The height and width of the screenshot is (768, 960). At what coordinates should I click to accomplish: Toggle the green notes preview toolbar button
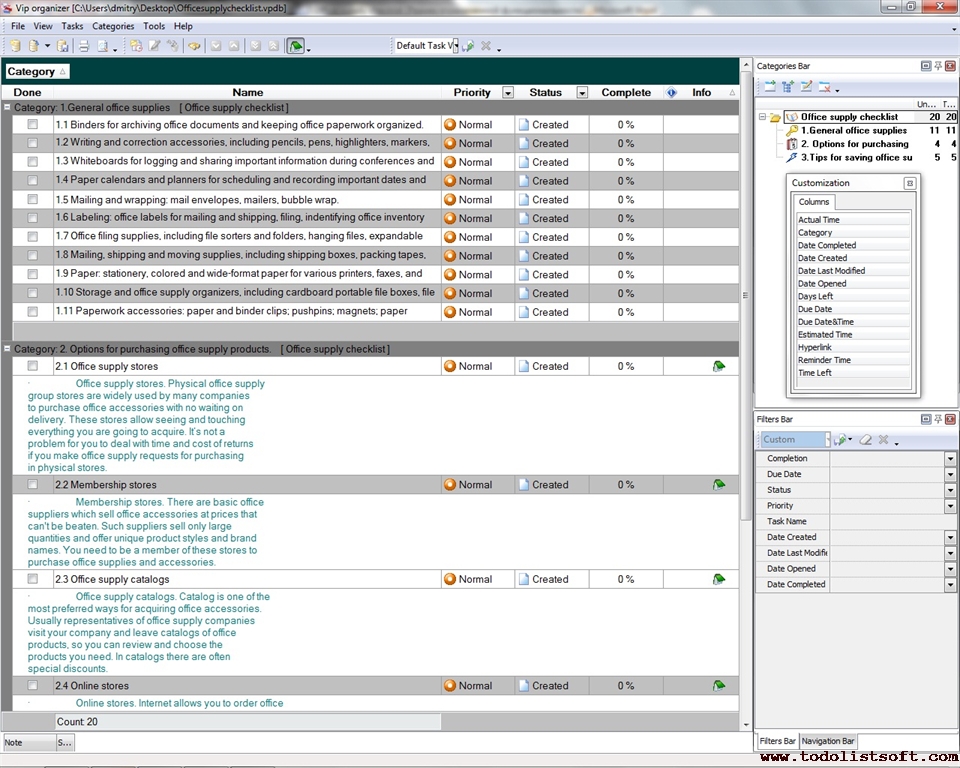pyautogui.click(x=296, y=46)
